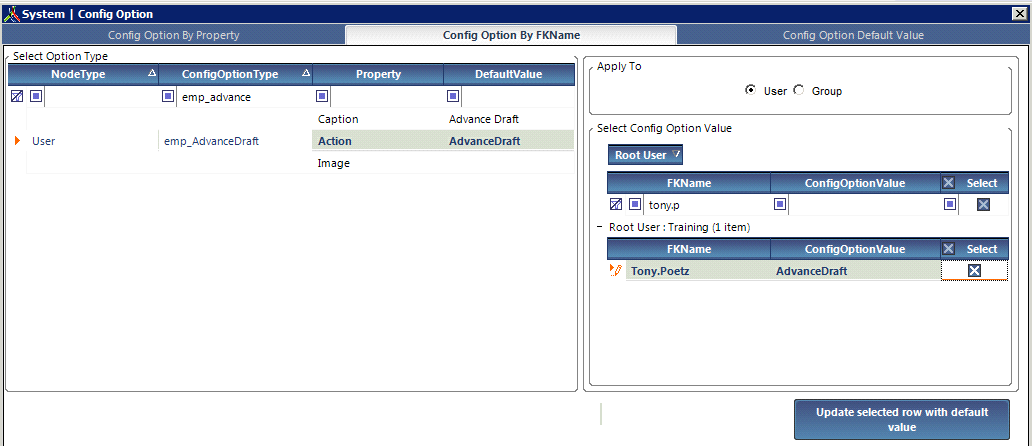Toggle the Select checkbox for Tony.Poetz
The image size is (1032, 446).
pyautogui.click(x=975, y=270)
